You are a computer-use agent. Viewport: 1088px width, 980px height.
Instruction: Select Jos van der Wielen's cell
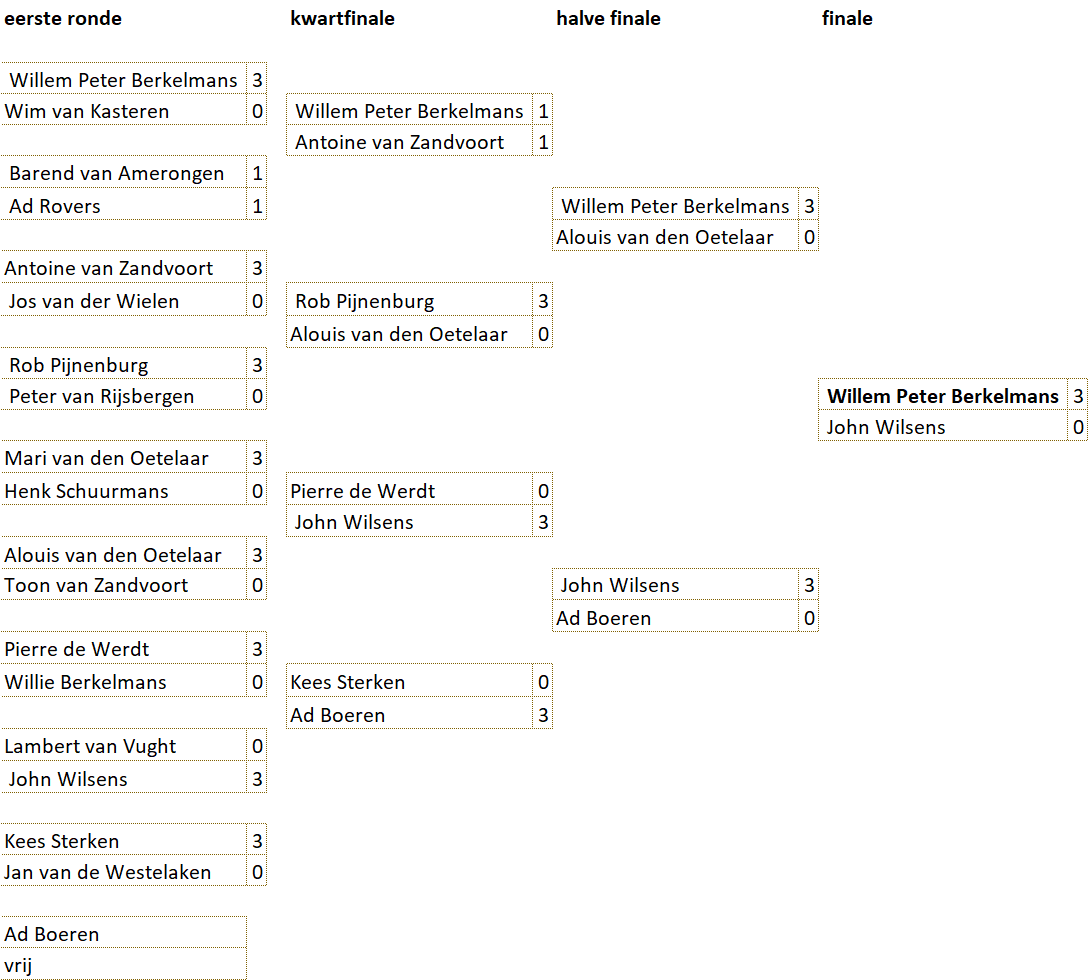[94, 301]
